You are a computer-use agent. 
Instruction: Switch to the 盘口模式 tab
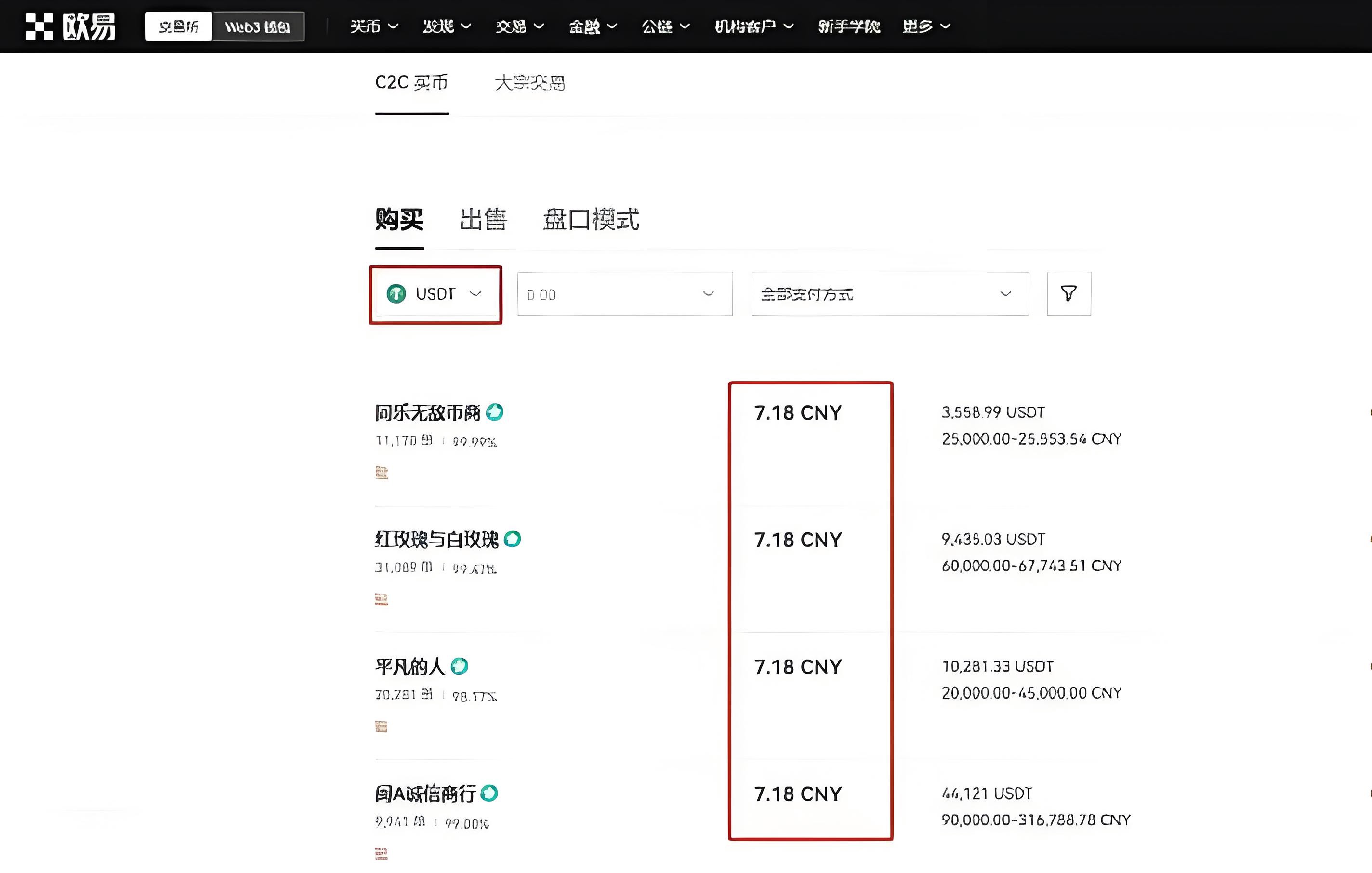tap(591, 219)
